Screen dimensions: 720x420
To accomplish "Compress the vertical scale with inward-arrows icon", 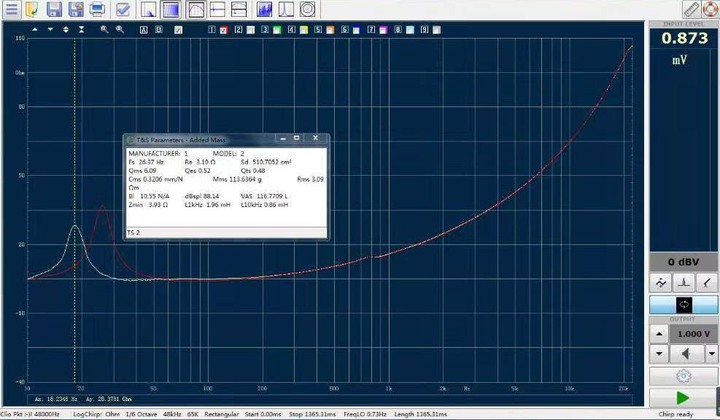I will [x=81, y=30].
